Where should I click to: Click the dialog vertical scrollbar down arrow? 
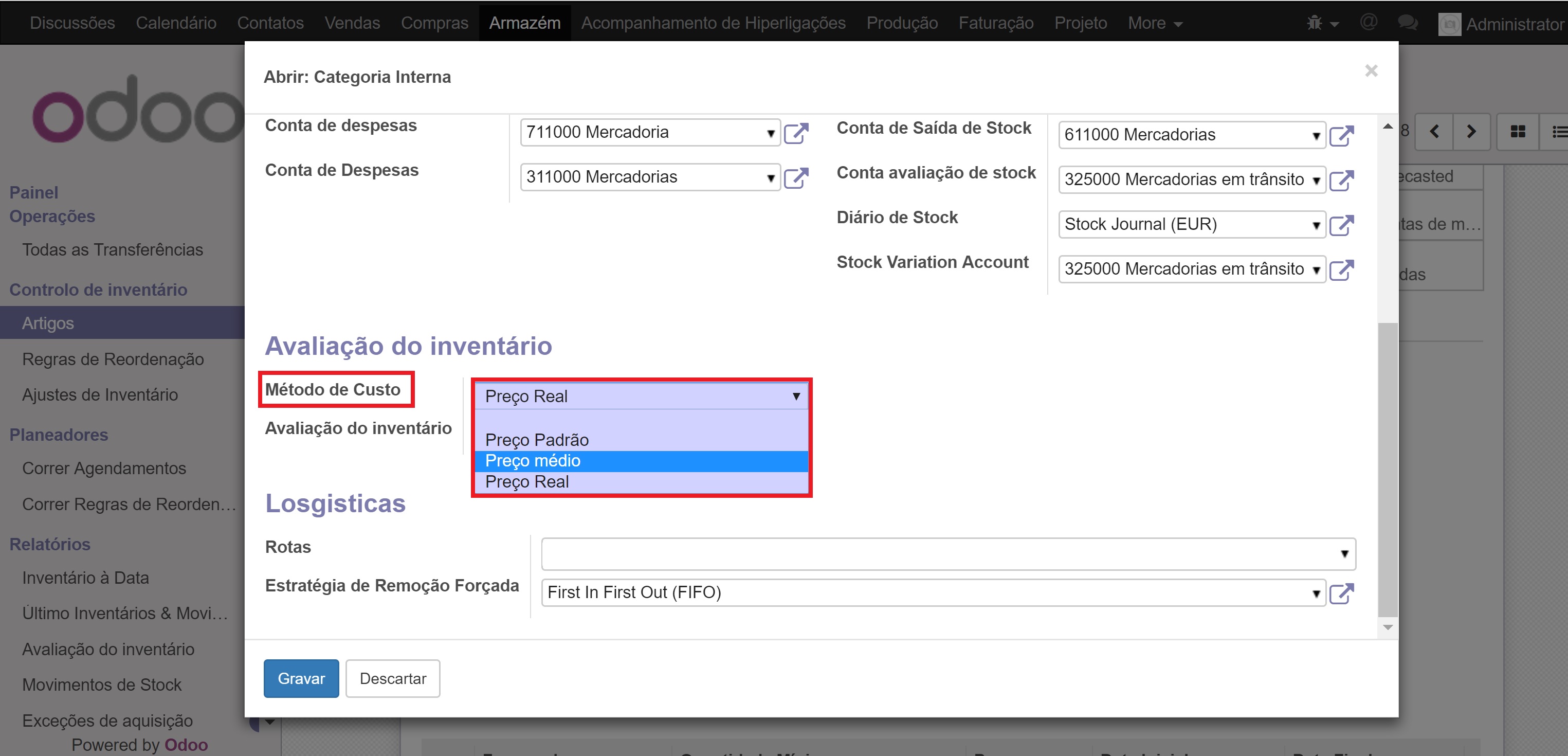(1387, 627)
